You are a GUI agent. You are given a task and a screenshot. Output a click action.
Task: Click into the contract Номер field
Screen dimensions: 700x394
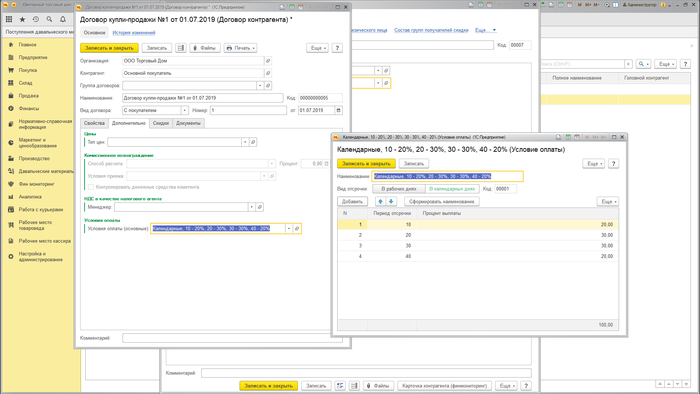point(248,110)
